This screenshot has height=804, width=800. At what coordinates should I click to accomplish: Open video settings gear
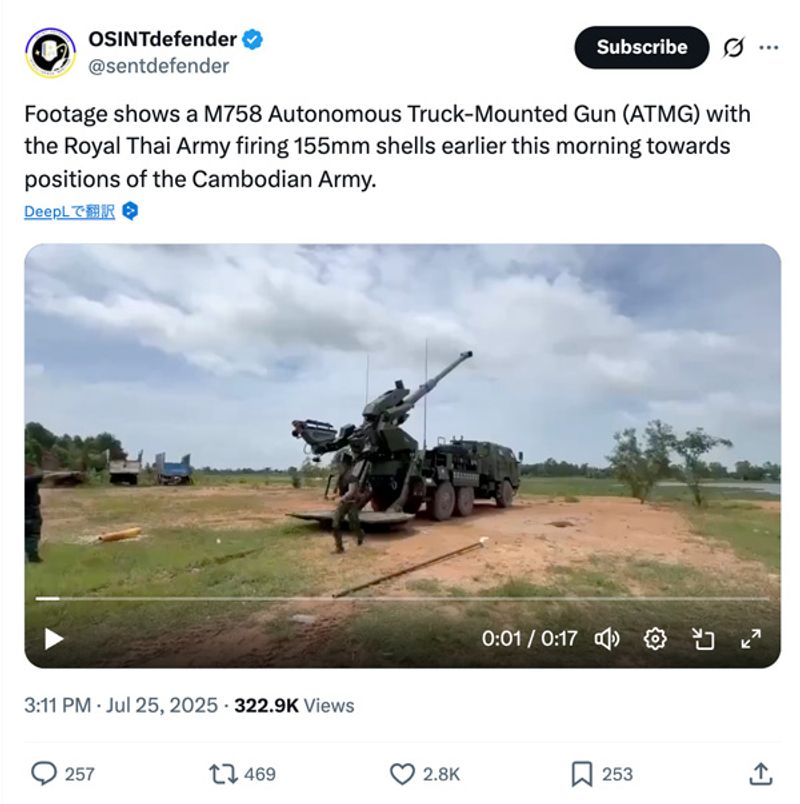coord(655,638)
